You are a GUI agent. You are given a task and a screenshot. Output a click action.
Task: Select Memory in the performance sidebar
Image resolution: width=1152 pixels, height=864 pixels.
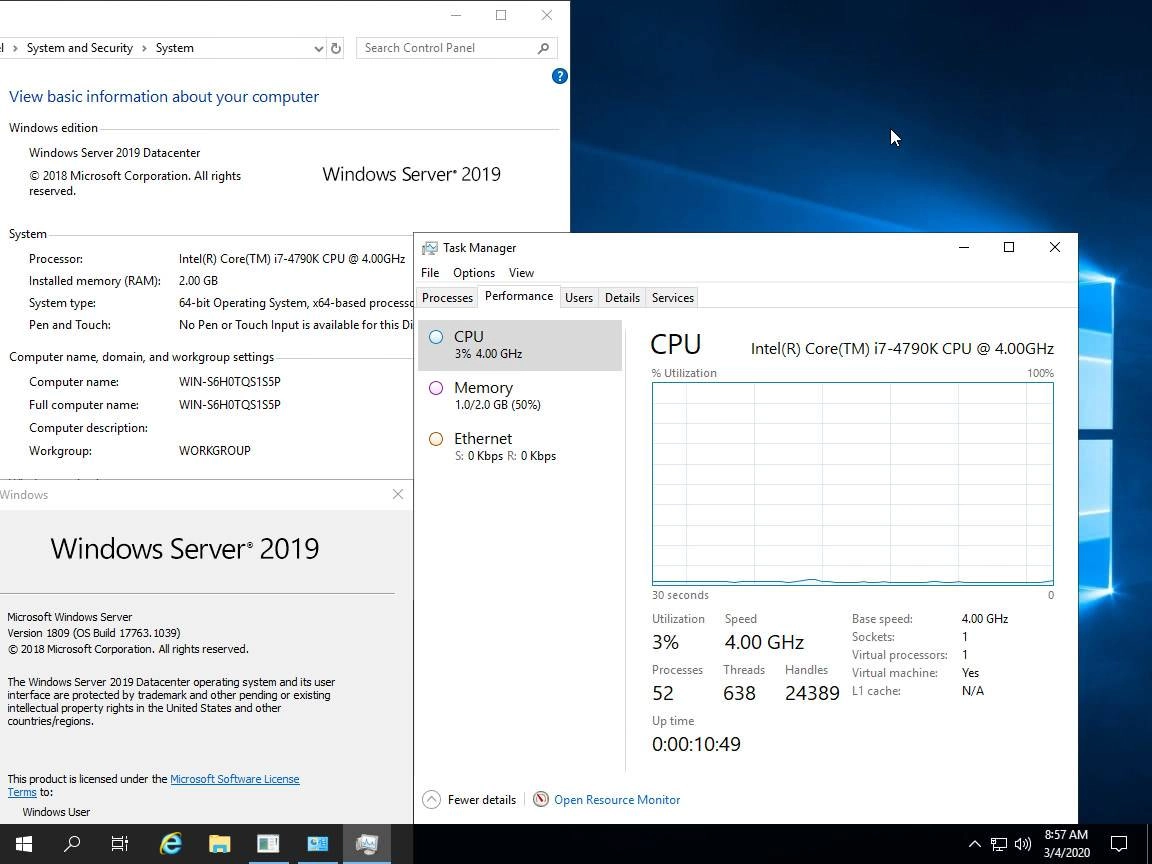tap(519, 395)
